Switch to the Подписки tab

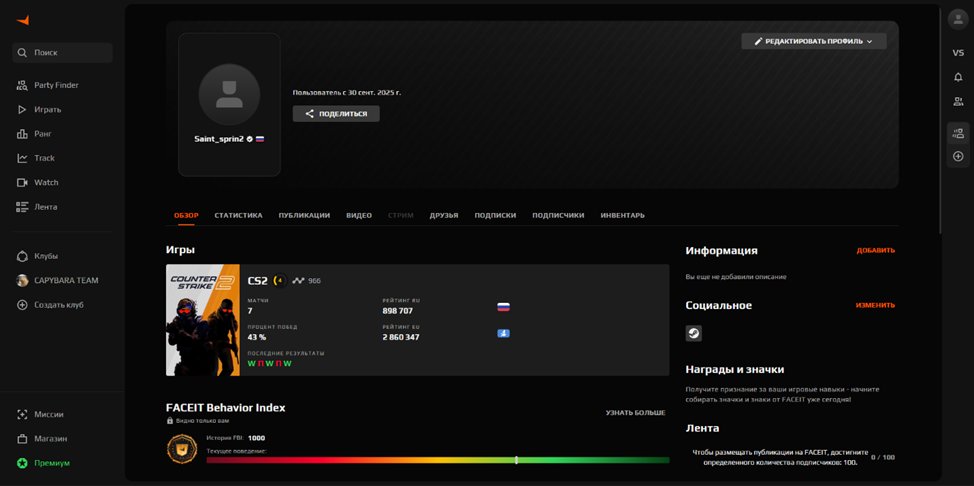click(x=495, y=216)
